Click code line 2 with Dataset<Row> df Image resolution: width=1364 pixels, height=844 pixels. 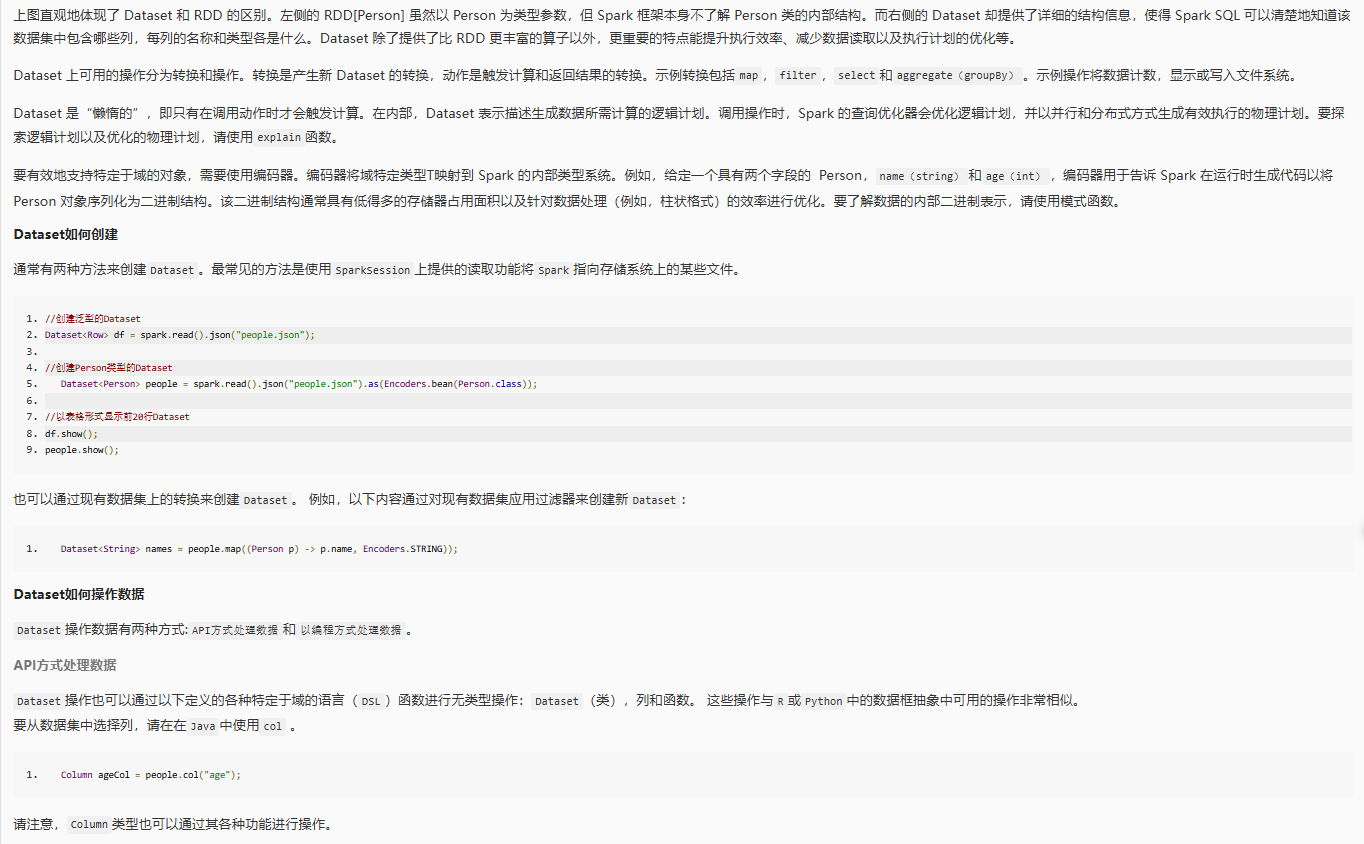[x=179, y=335]
